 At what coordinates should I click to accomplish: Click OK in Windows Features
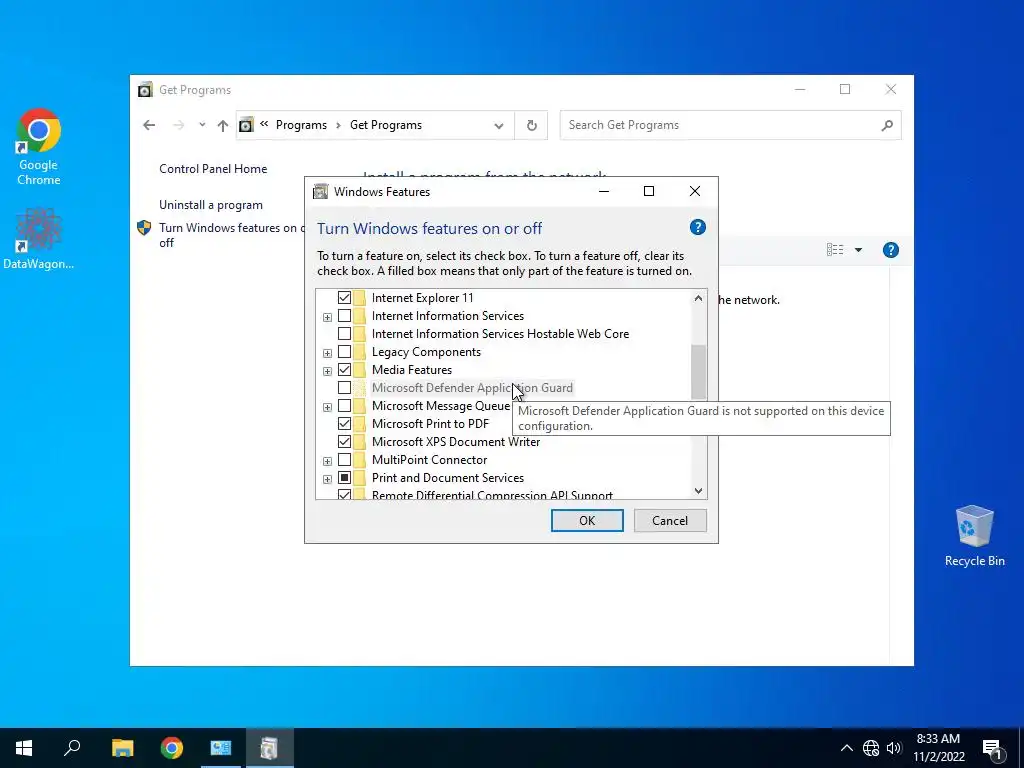click(587, 520)
